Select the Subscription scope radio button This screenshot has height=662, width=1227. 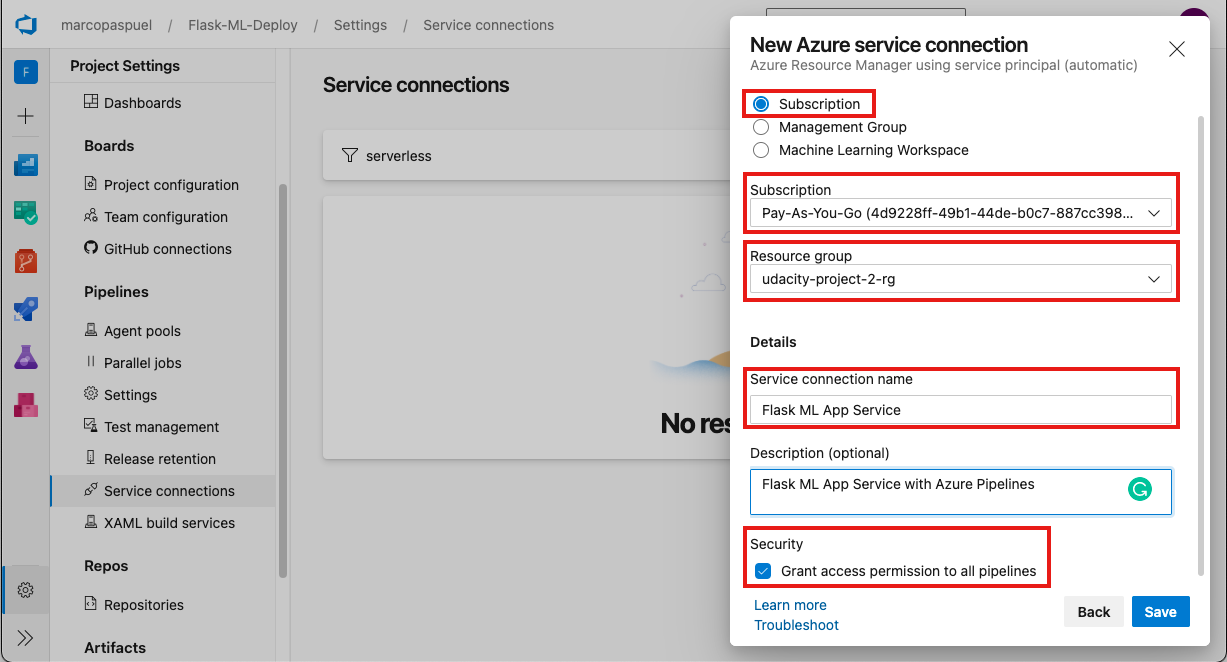(761, 104)
